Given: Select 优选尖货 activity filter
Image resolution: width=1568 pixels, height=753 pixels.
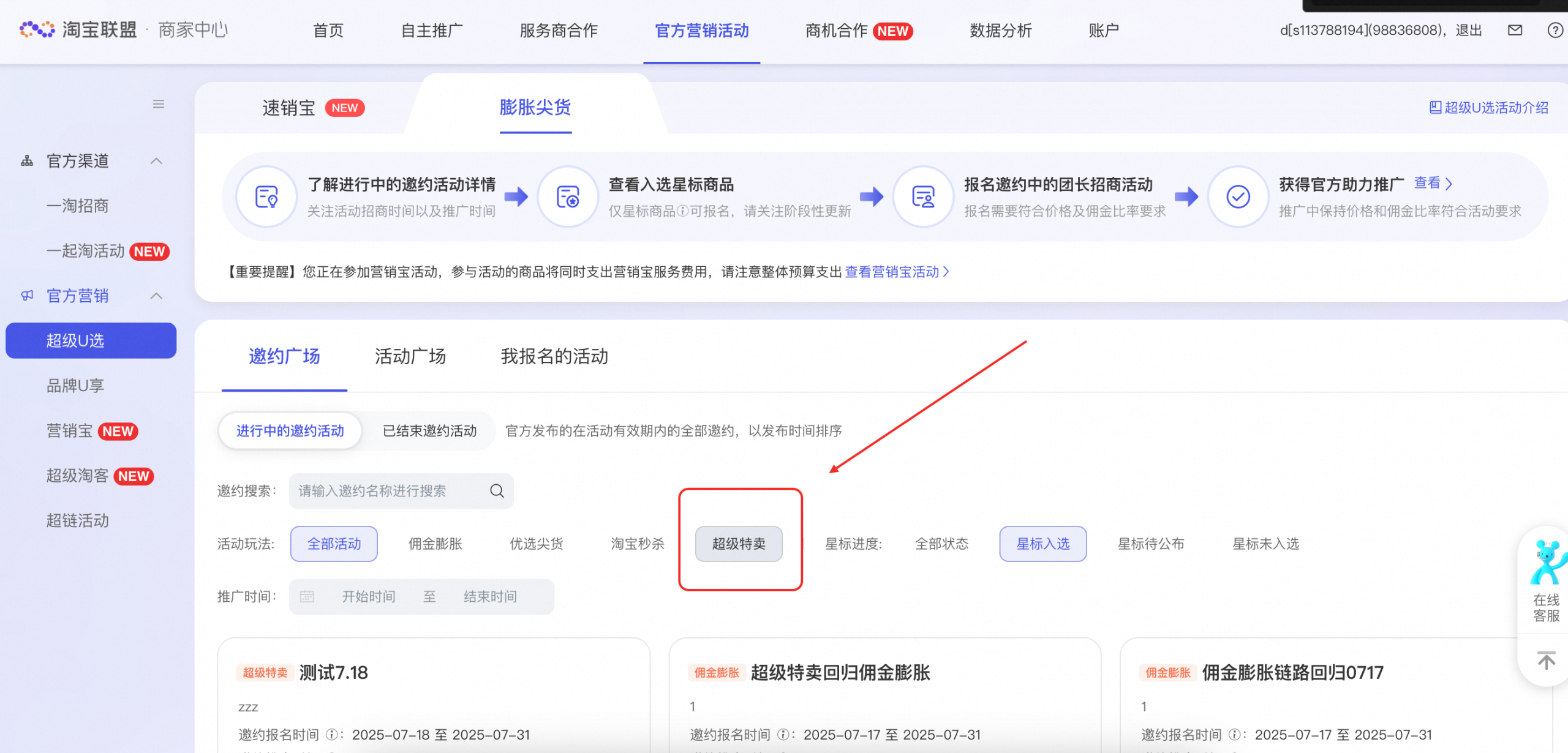Looking at the screenshot, I should click(537, 544).
